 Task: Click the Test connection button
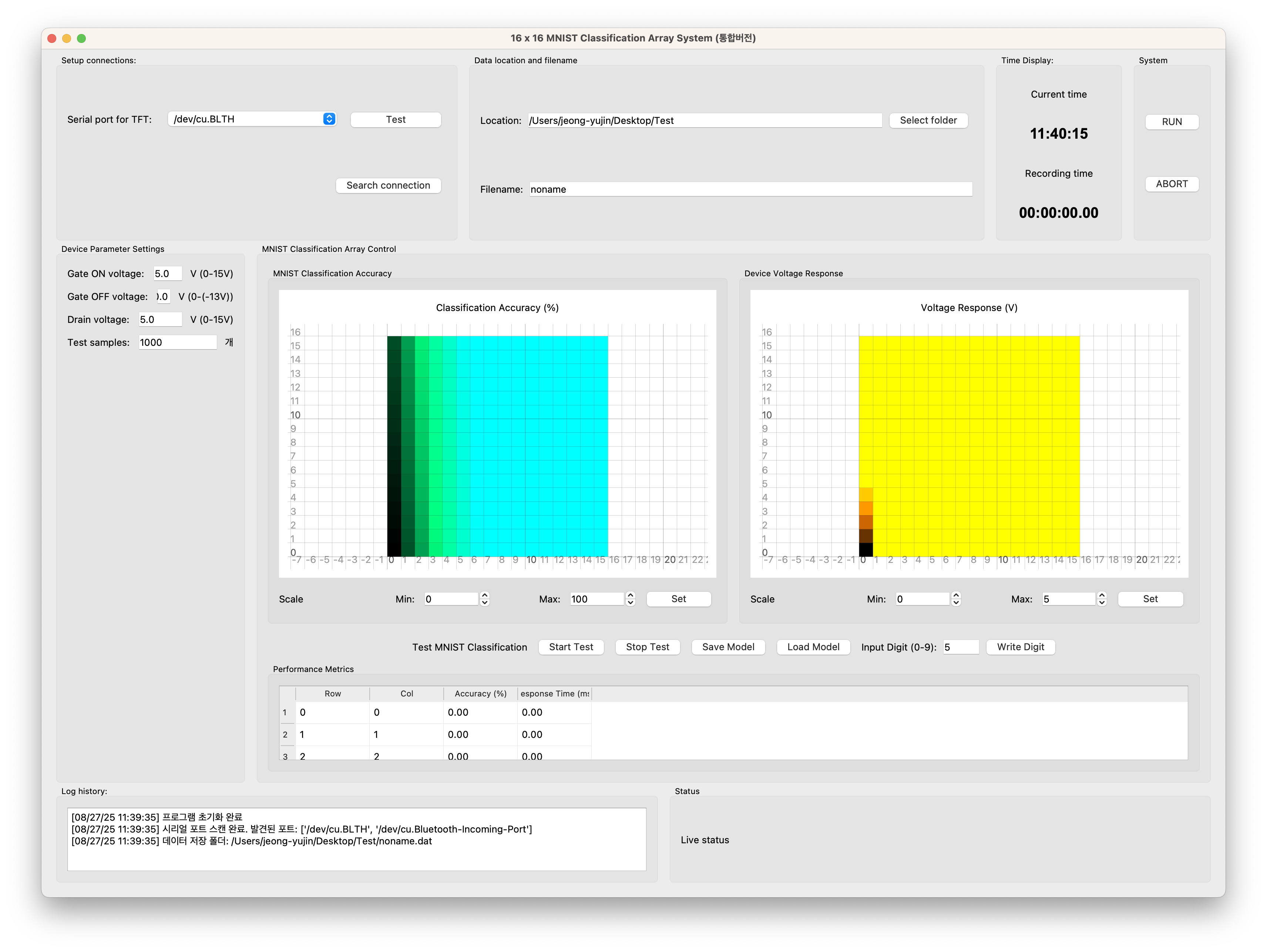pos(395,119)
